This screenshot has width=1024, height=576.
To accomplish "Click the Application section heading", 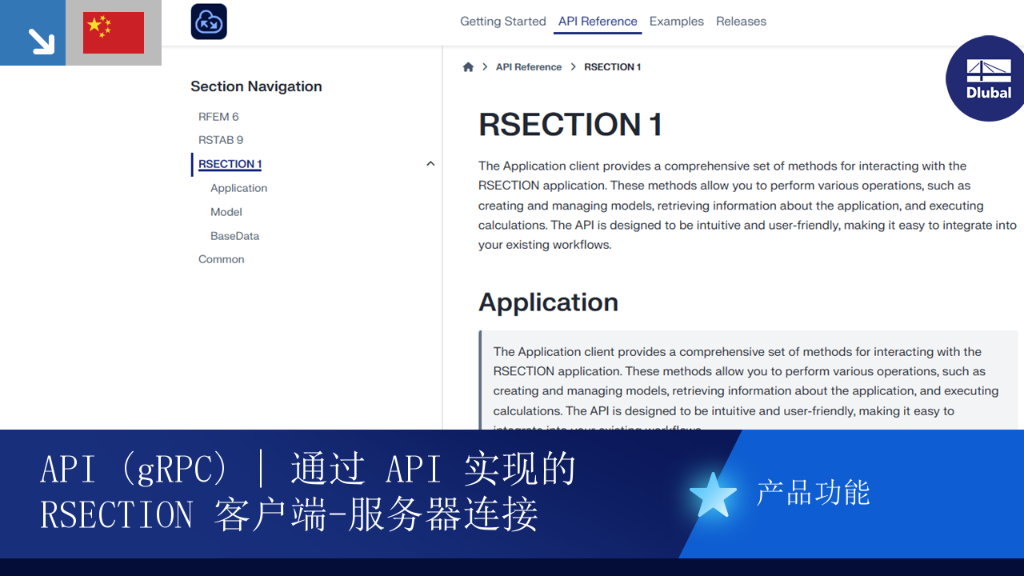I will [x=549, y=302].
